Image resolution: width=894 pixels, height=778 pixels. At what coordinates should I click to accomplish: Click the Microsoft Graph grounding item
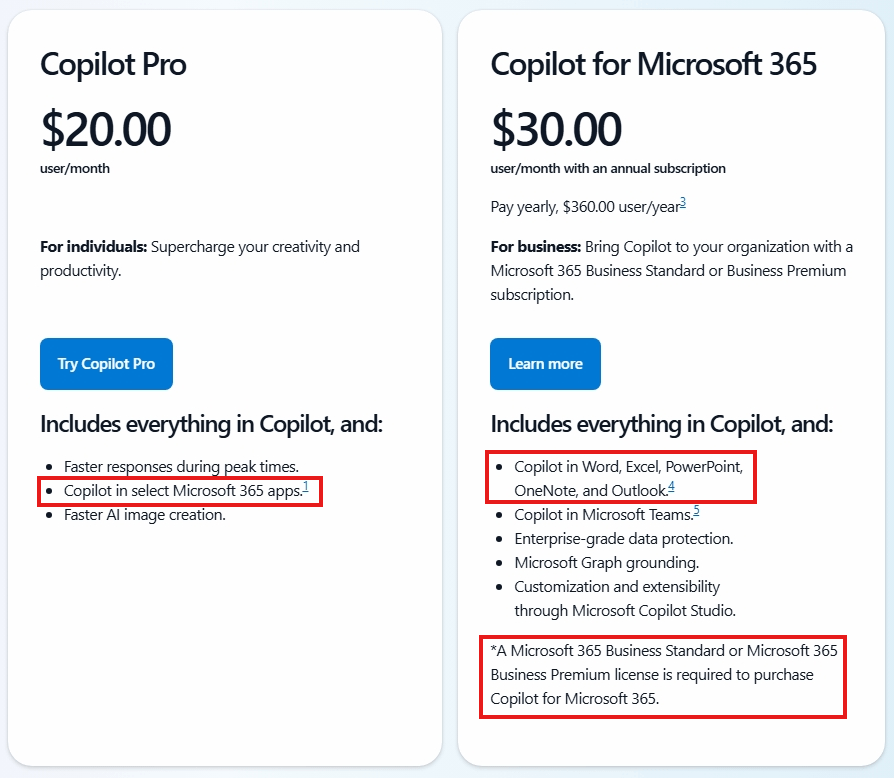pos(607,563)
